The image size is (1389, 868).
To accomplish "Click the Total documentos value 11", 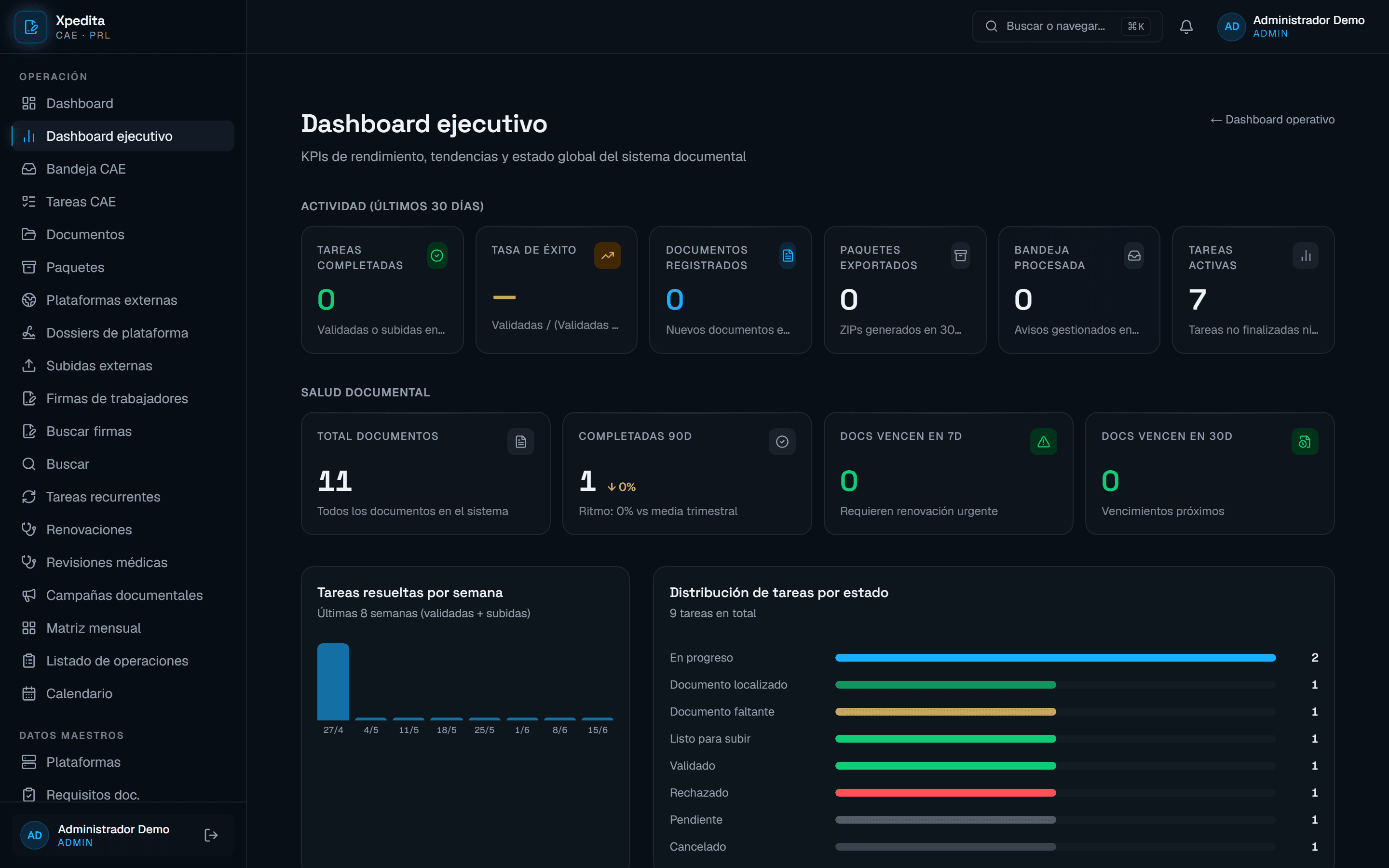I will [335, 481].
